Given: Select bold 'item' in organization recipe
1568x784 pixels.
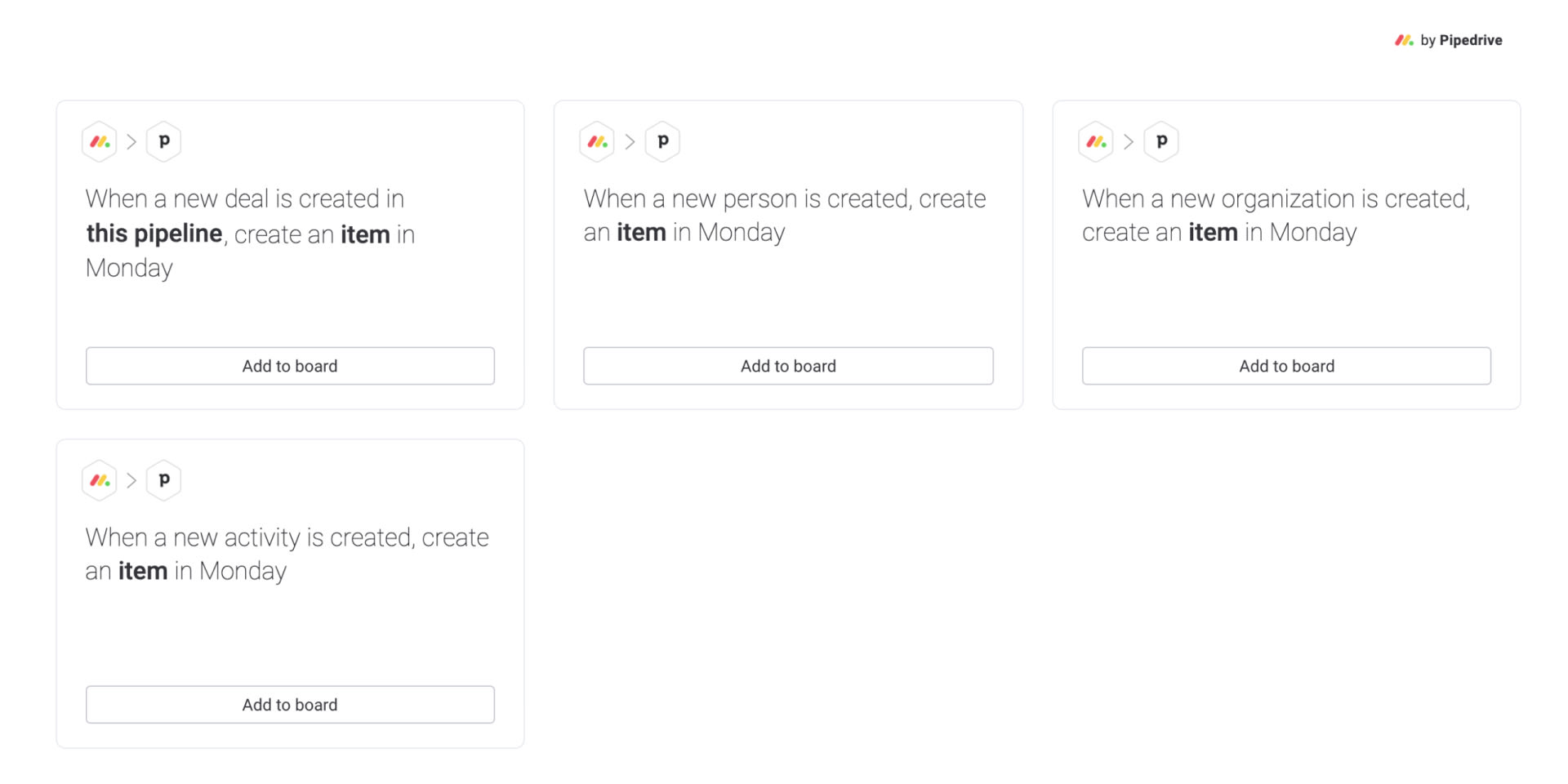Looking at the screenshot, I should 1213,233.
